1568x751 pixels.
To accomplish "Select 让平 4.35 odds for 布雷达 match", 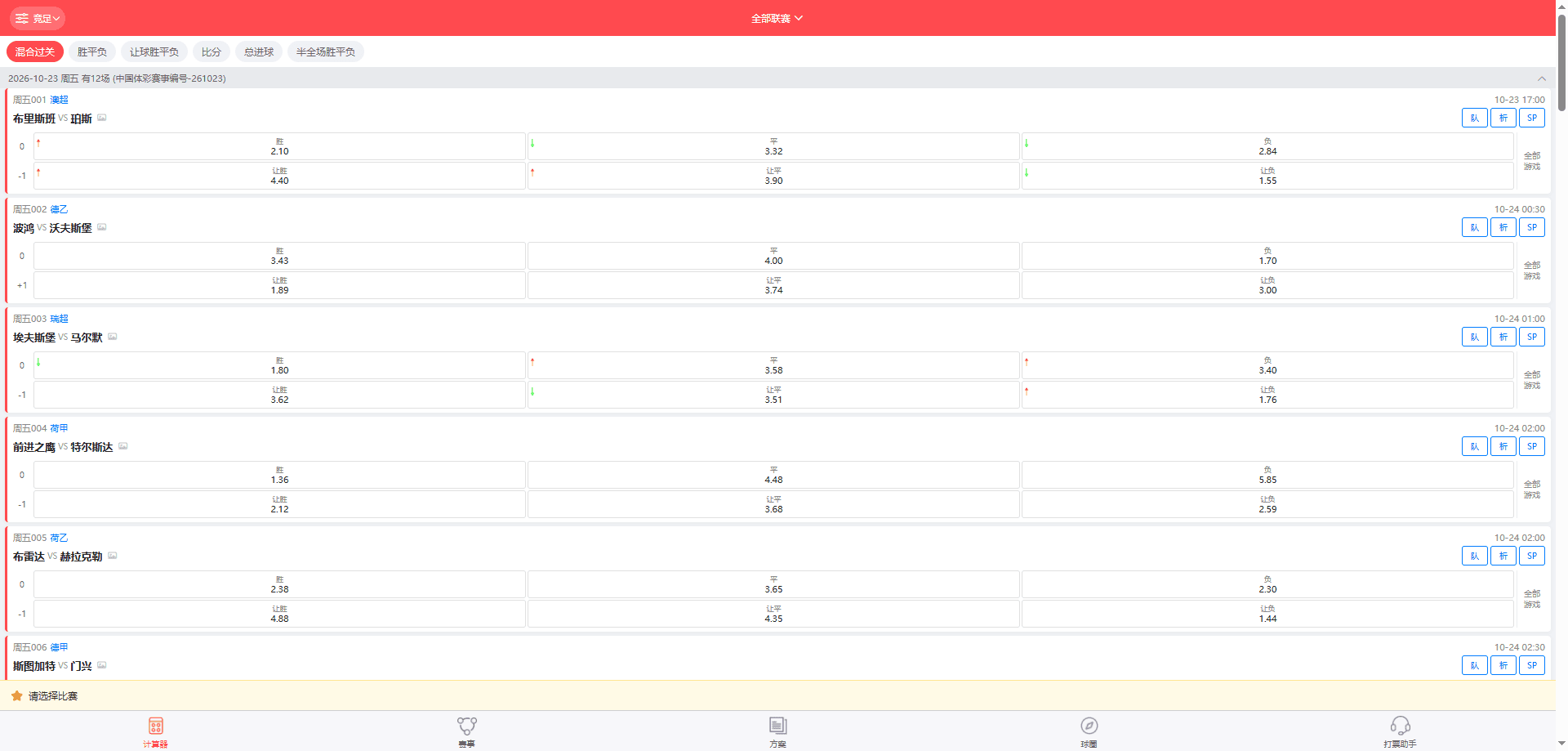I will click(x=773, y=614).
